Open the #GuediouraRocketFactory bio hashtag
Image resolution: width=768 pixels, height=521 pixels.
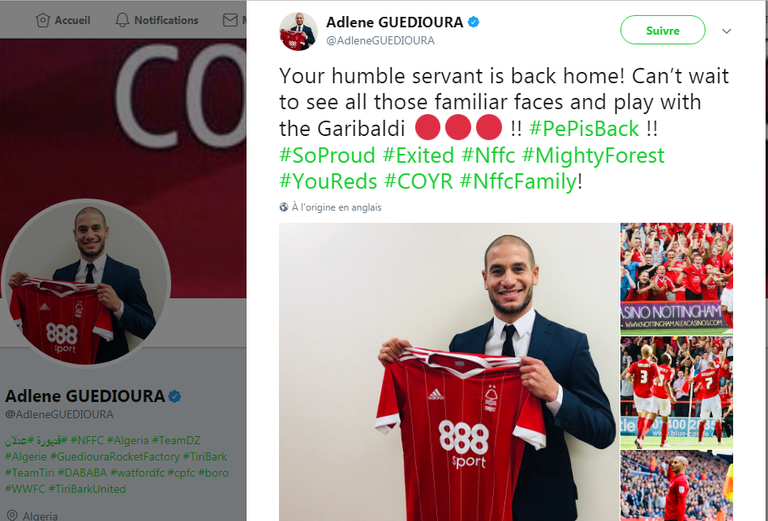coord(115,456)
